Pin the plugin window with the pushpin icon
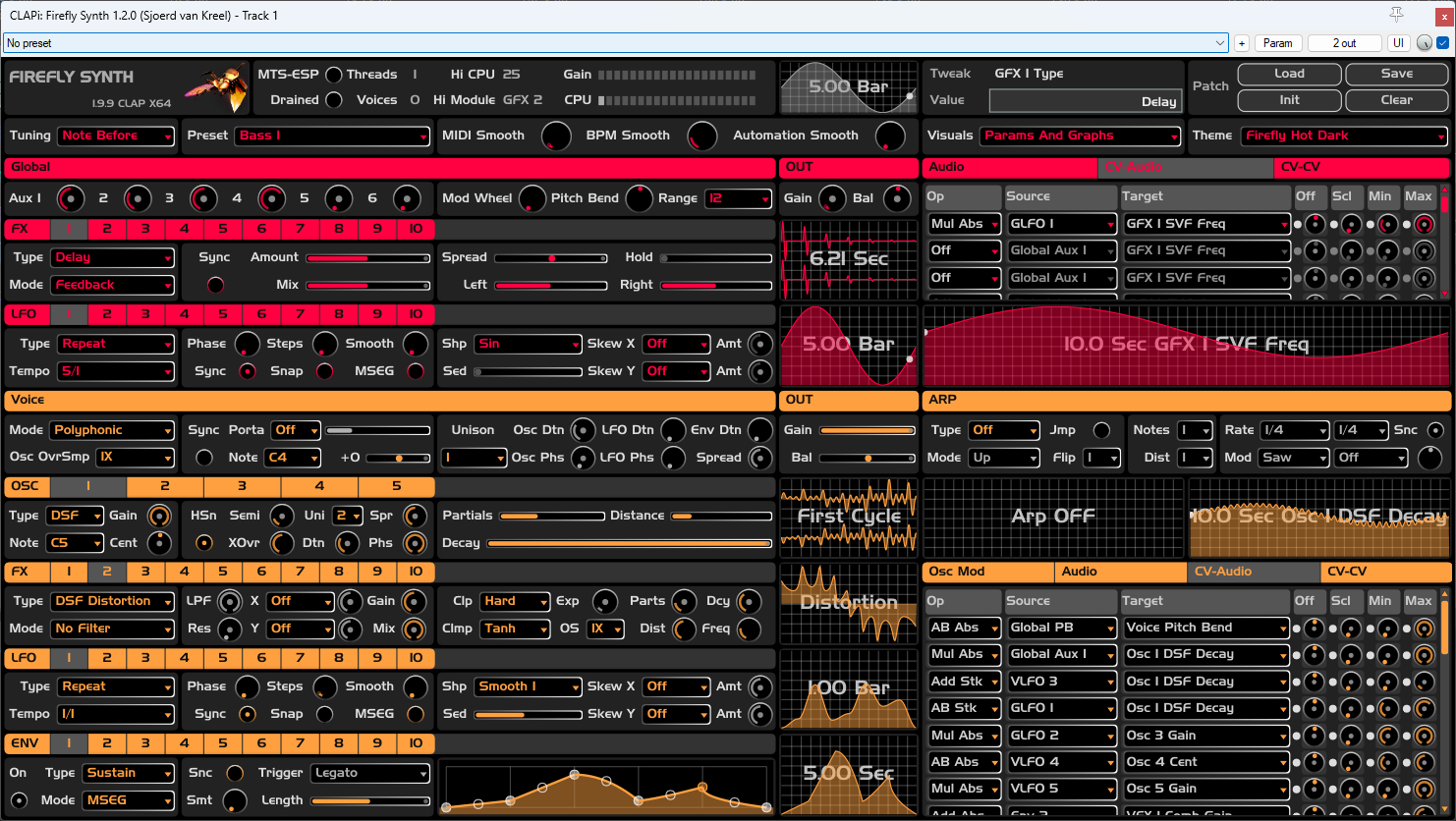This screenshot has width=1456, height=821. (1396, 14)
